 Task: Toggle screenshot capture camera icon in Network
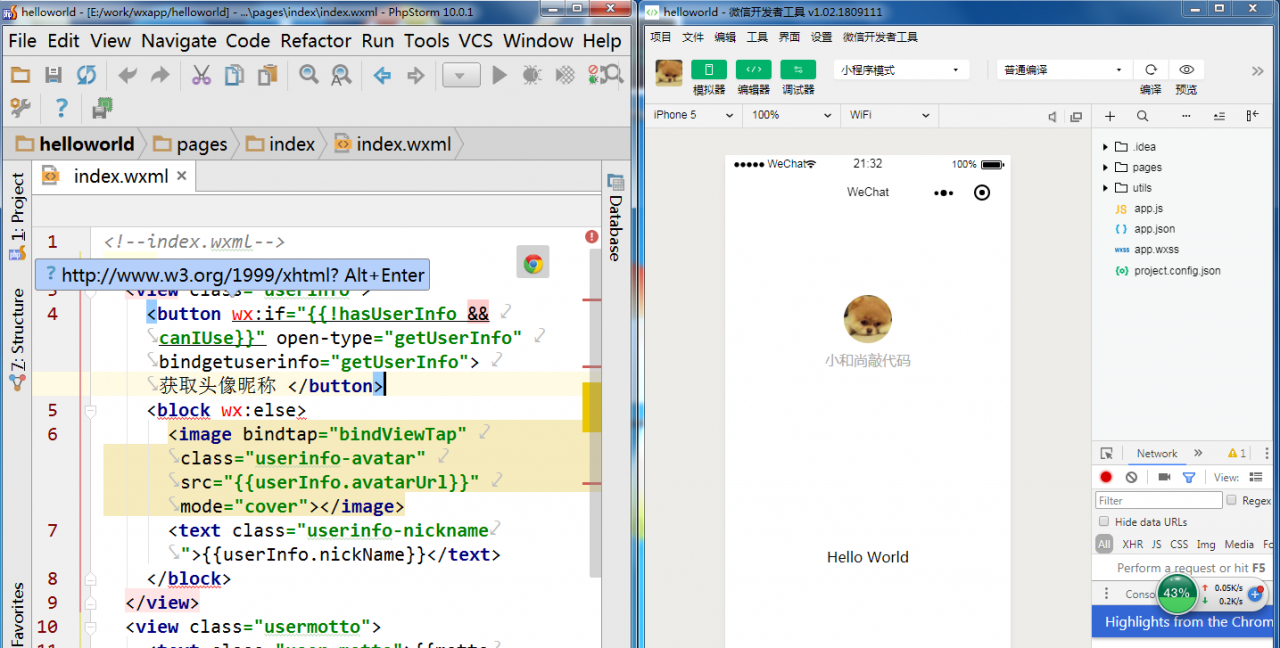pos(1164,478)
